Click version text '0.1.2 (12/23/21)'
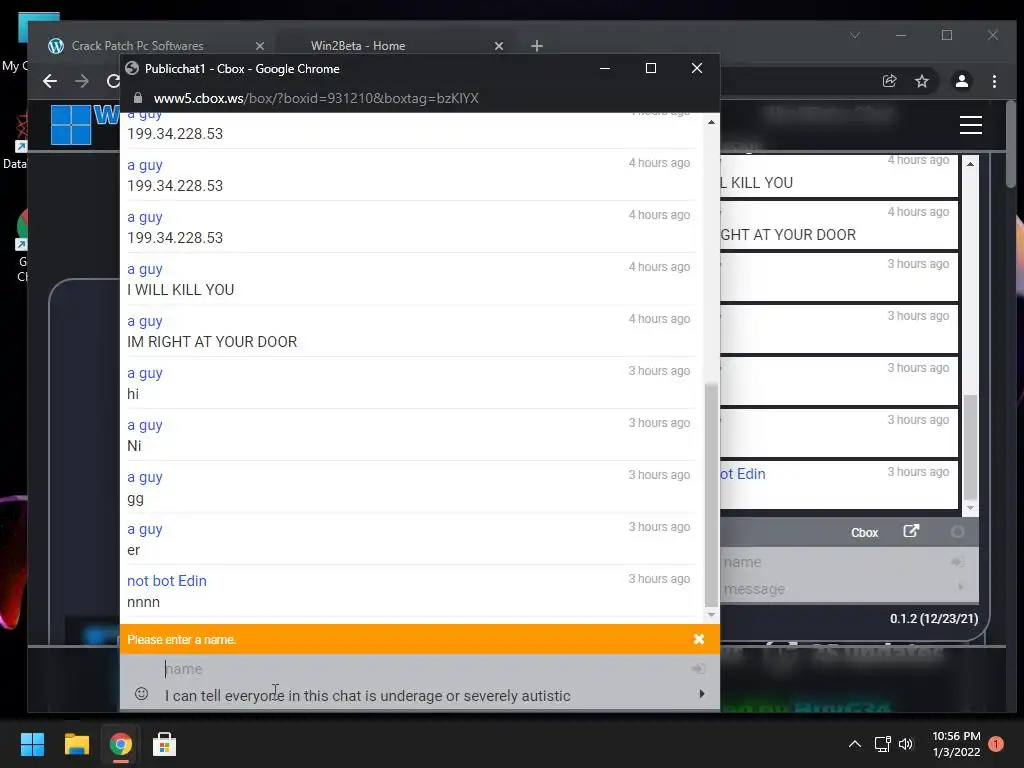Image resolution: width=1024 pixels, height=768 pixels. pyautogui.click(x=934, y=618)
